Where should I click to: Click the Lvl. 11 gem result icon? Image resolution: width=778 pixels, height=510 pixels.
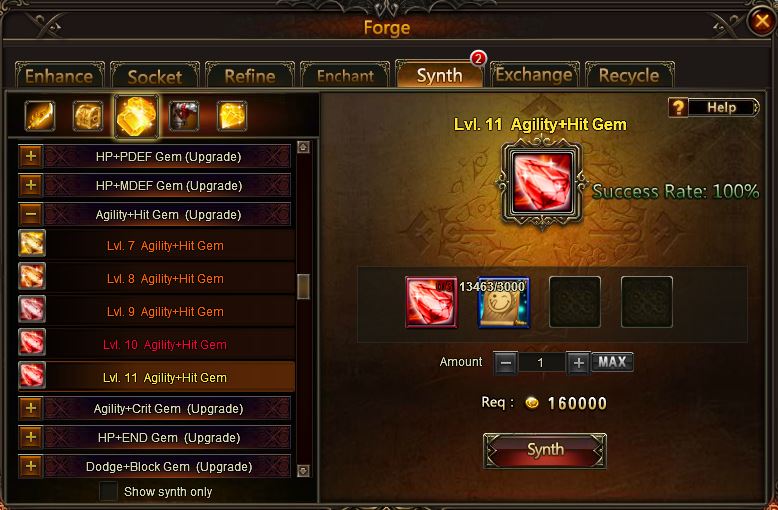click(542, 183)
